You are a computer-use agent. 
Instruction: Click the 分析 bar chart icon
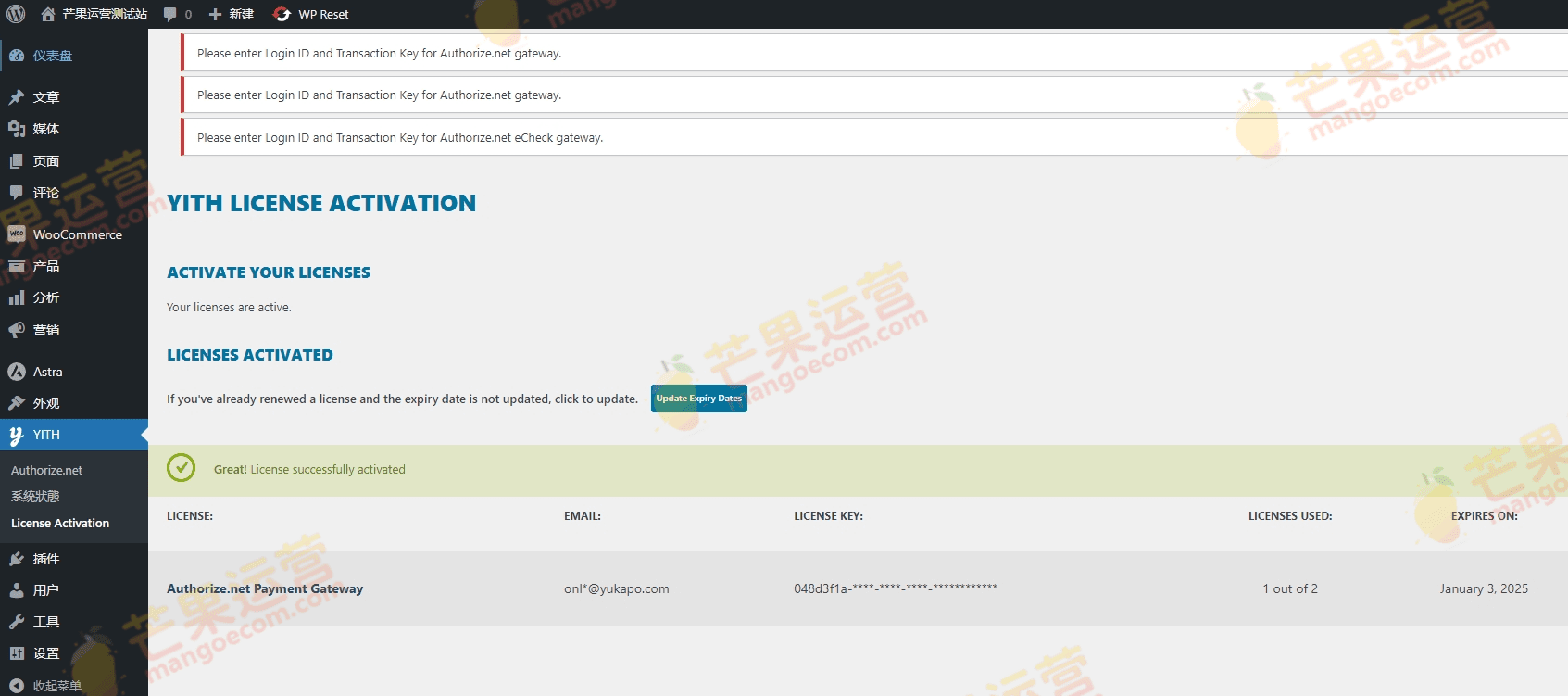[17, 297]
